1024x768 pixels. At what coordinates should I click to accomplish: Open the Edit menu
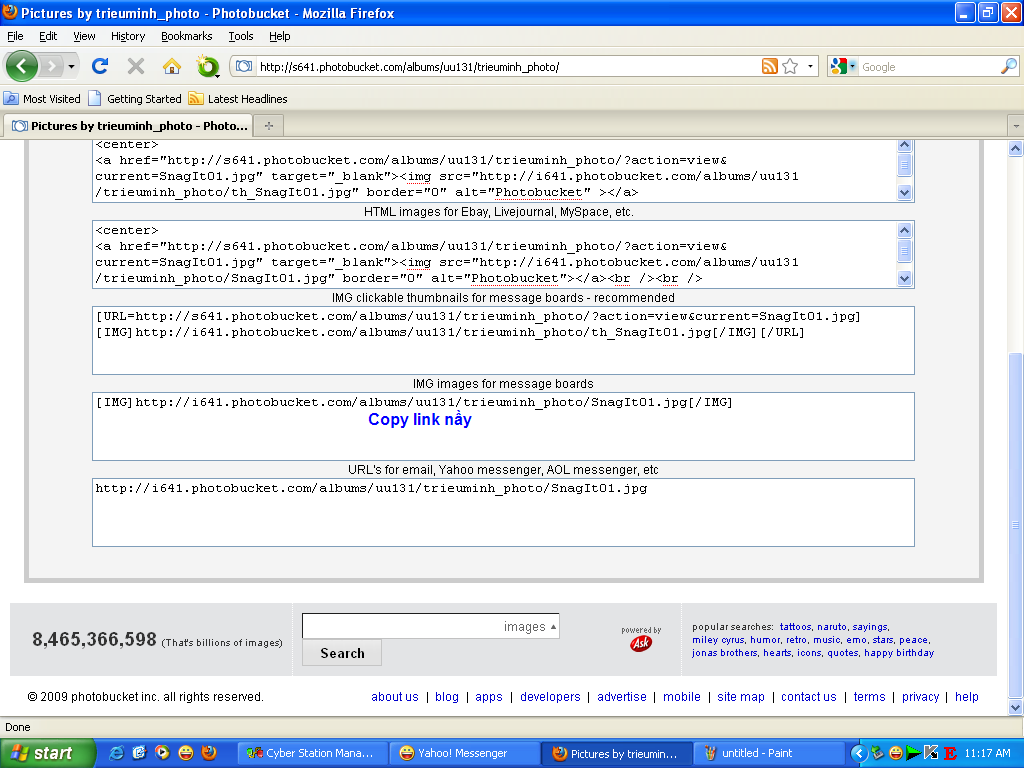point(48,36)
